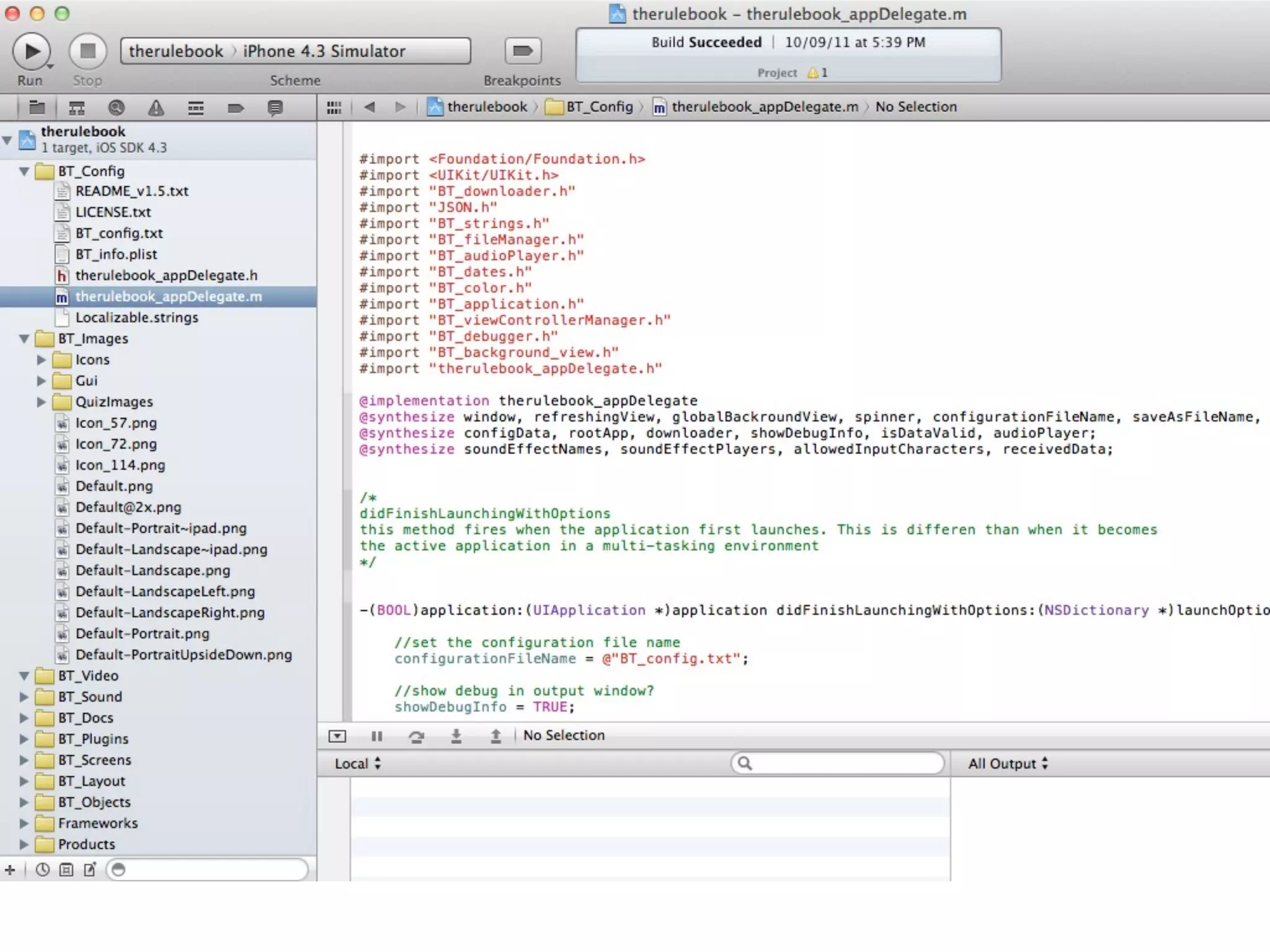Image resolution: width=1270 pixels, height=952 pixels.
Task: Click therulebook in the jump bar
Action: point(486,107)
